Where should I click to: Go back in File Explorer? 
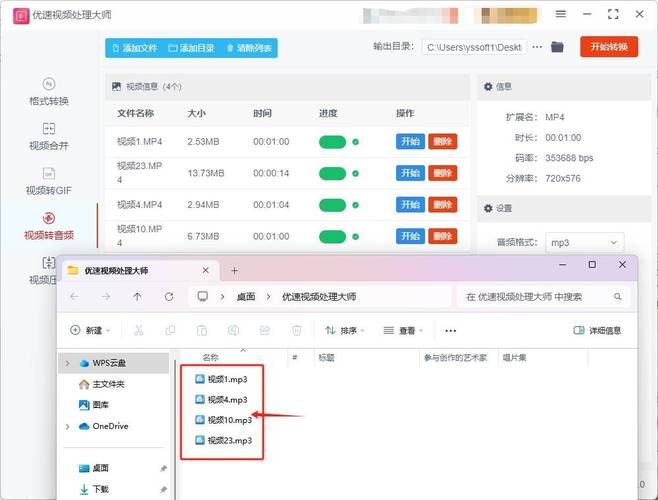(74, 296)
